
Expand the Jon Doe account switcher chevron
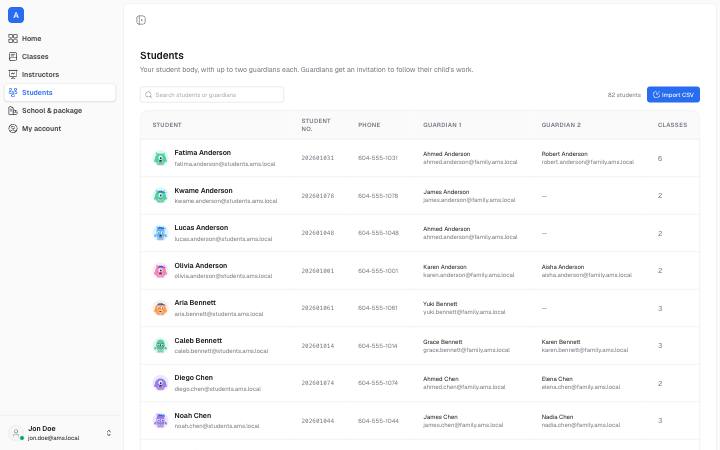click(109, 433)
